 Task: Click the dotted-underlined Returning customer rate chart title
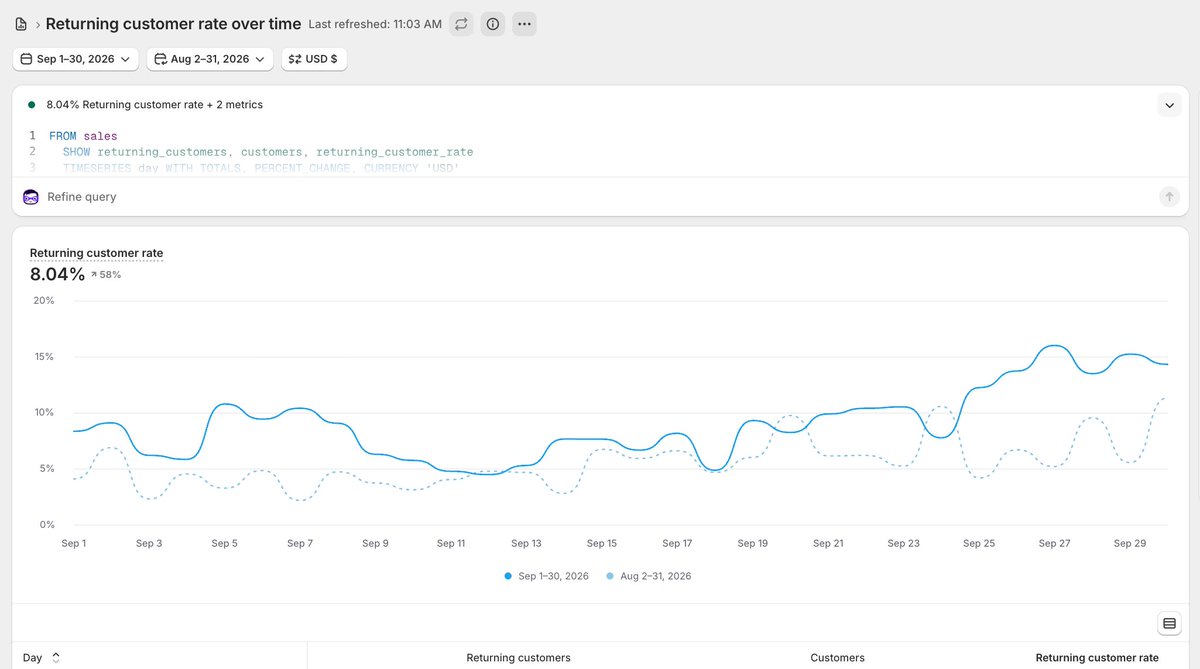coord(96,253)
